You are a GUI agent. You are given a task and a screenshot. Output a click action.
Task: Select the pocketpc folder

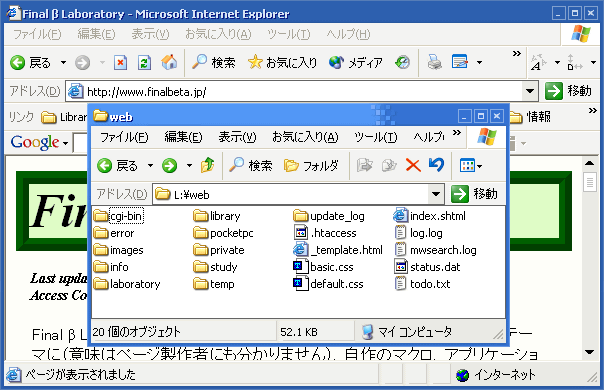(223, 233)
